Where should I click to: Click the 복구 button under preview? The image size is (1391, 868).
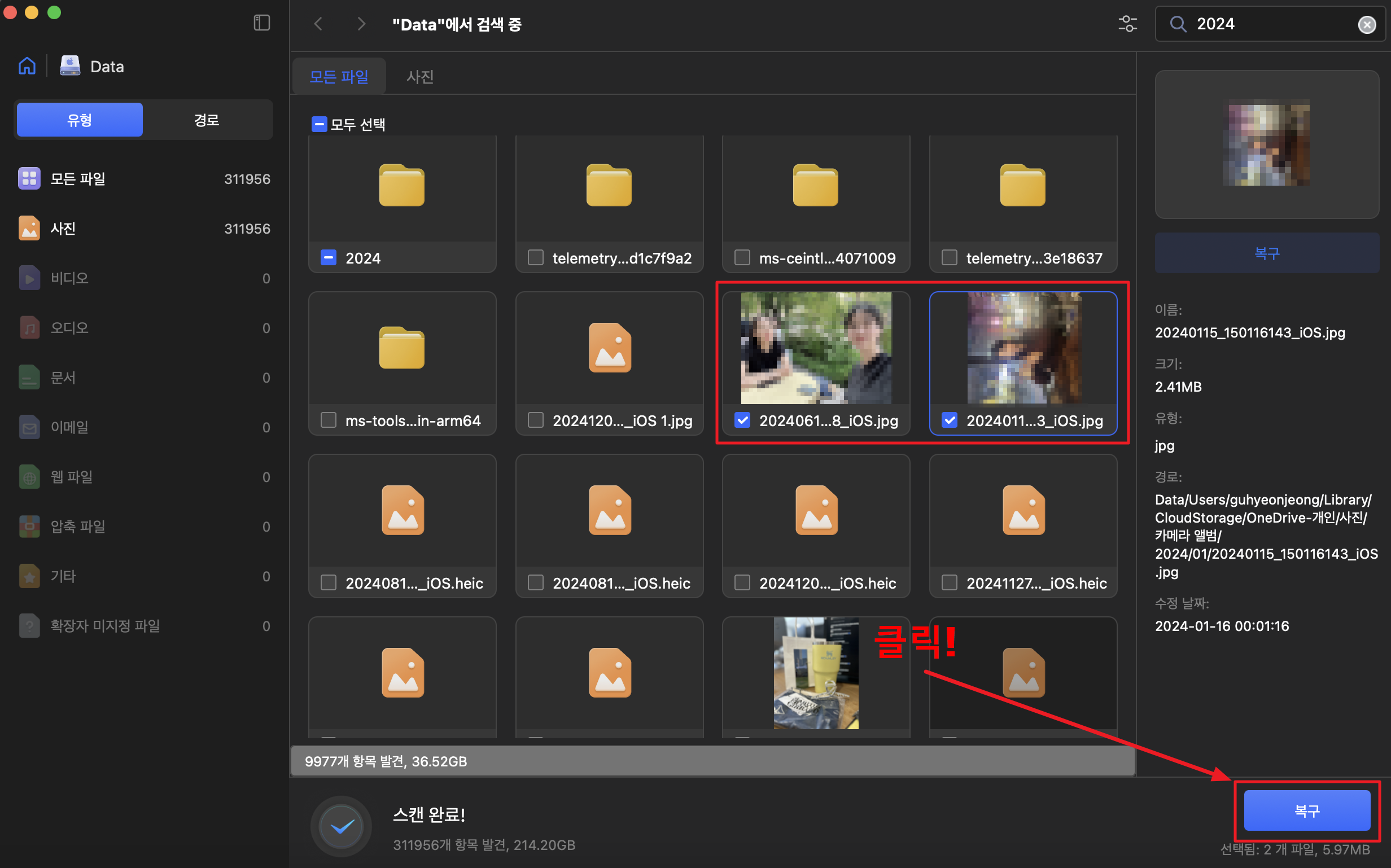point(1266,253)
